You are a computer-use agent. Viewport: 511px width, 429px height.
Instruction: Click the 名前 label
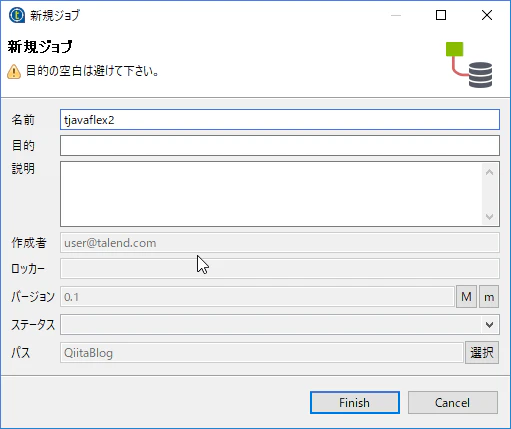click(23, 120)
